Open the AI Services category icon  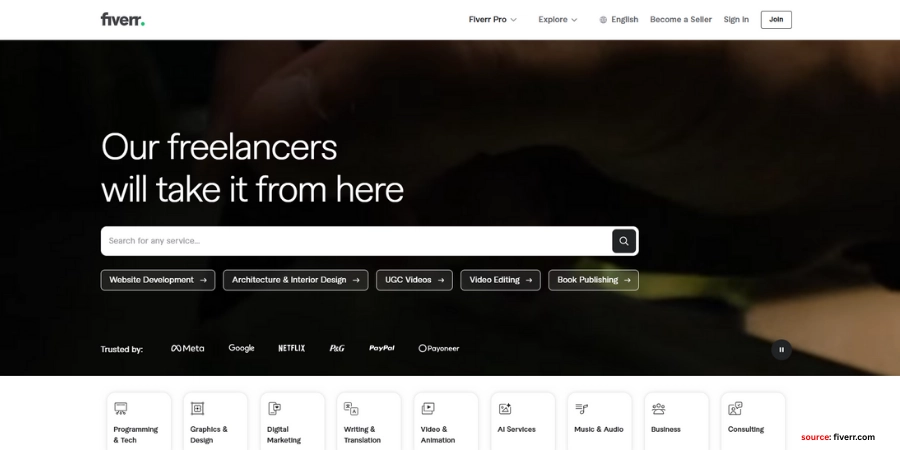[505, 409]
